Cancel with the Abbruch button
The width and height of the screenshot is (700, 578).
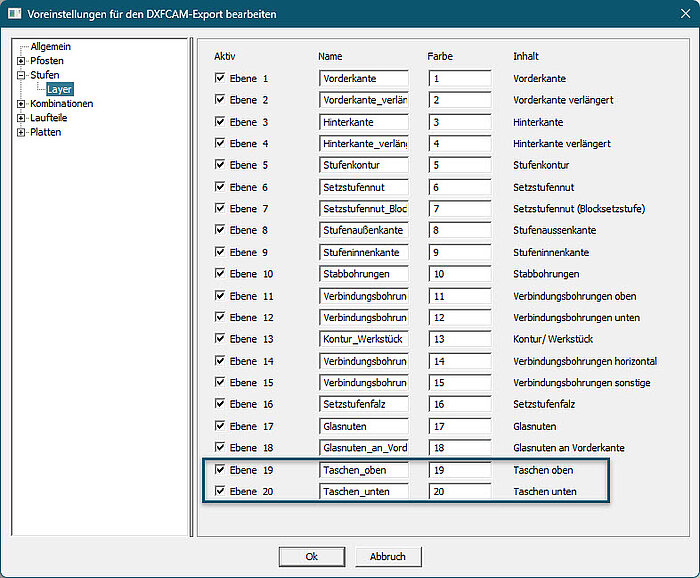pos(388,557)
